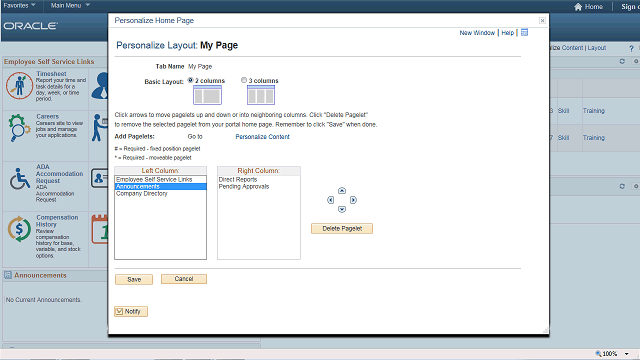Click the second row Training link
Image resolution: width=640 pixels, height=360 pixels.
coord(593,138)
